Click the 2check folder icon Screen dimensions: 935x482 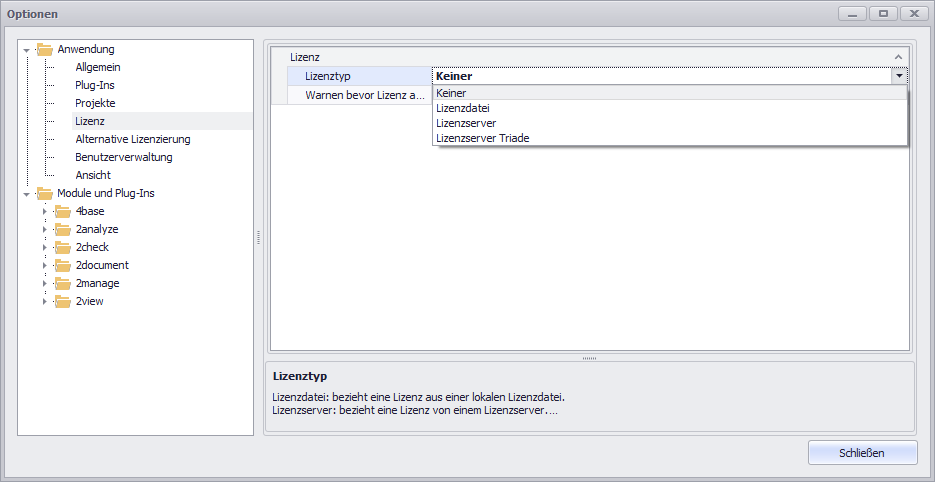64,247
